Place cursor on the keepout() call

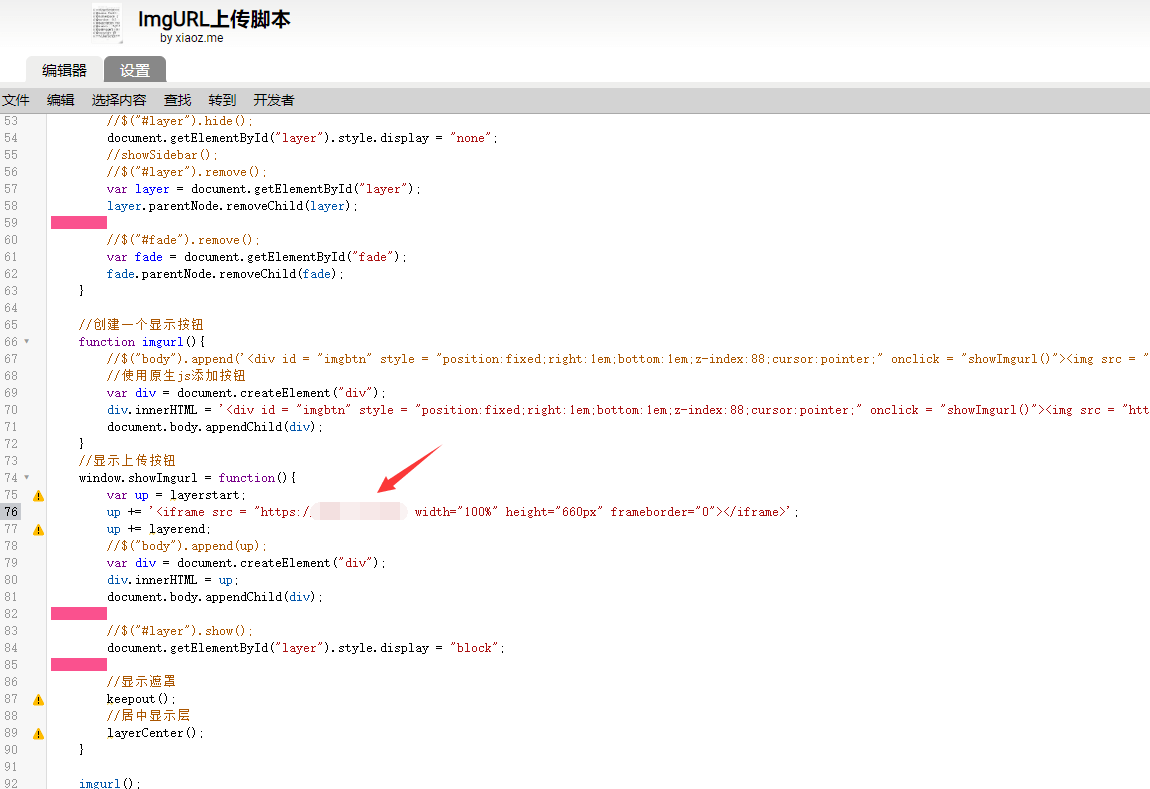pos(141,699)
